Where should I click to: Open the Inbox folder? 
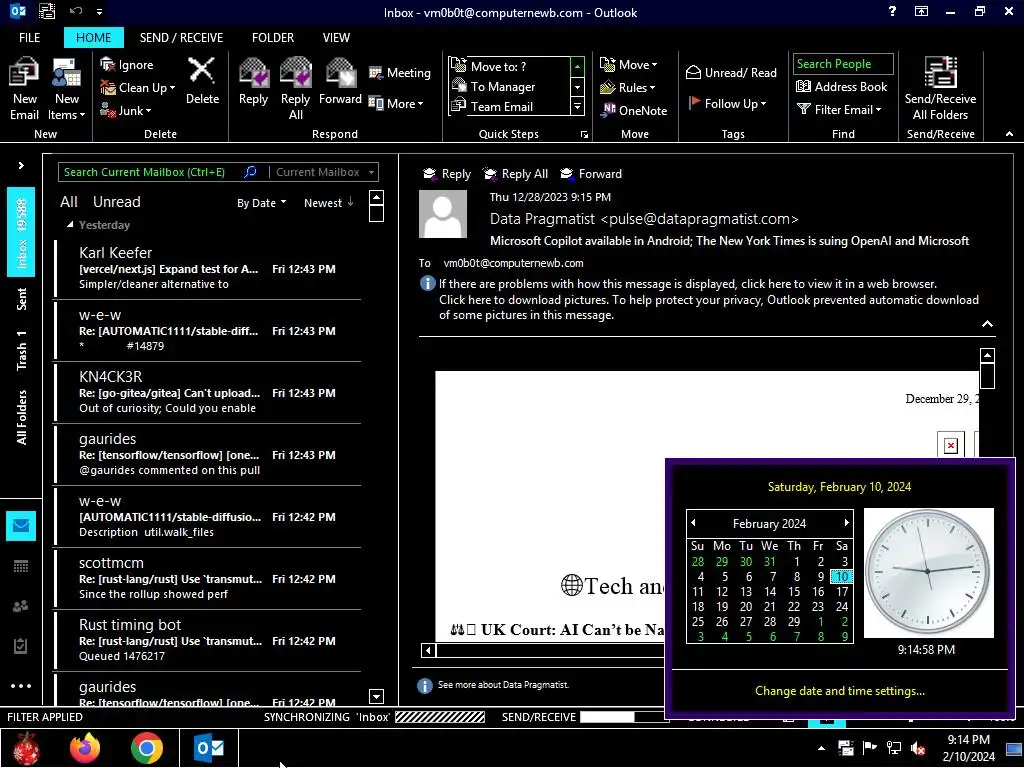coord(21,232)
